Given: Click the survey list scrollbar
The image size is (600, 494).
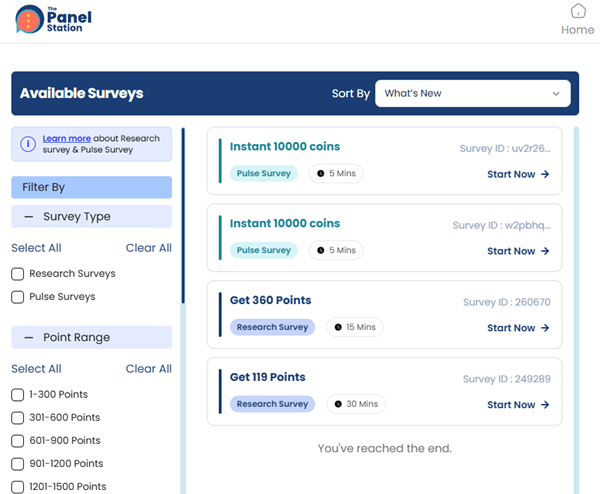Looking at the screenshot, I should [576, 310].
